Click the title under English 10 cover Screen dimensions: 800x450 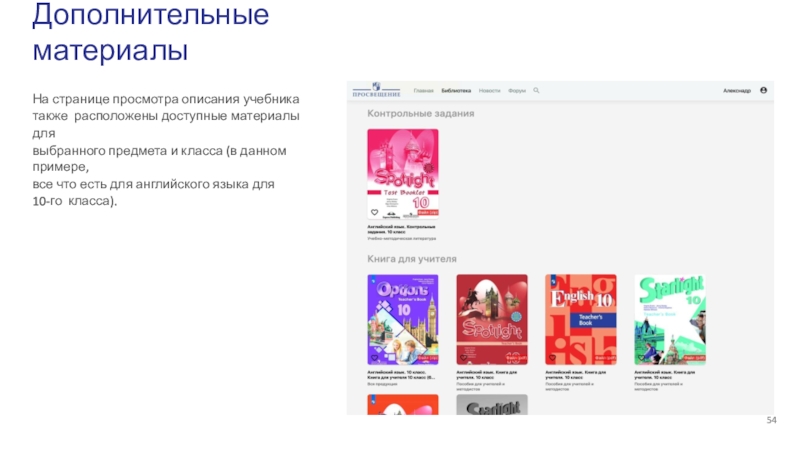tap(576, 375)
